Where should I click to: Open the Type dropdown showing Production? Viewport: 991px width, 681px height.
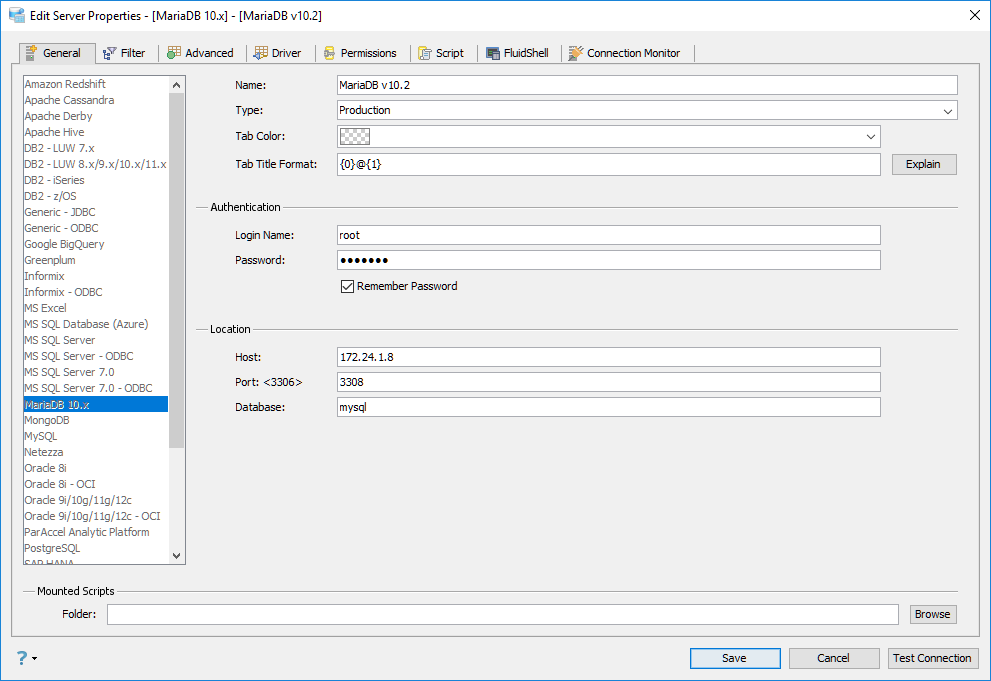647,110
